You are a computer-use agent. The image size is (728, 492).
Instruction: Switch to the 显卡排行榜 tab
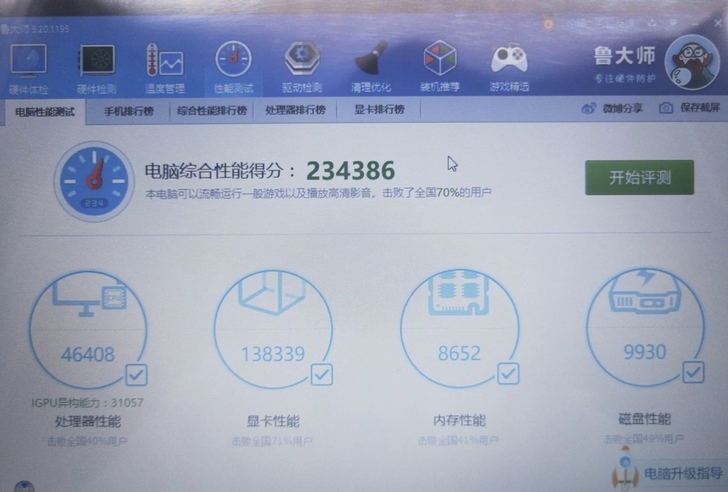click(x=379, y=110)
